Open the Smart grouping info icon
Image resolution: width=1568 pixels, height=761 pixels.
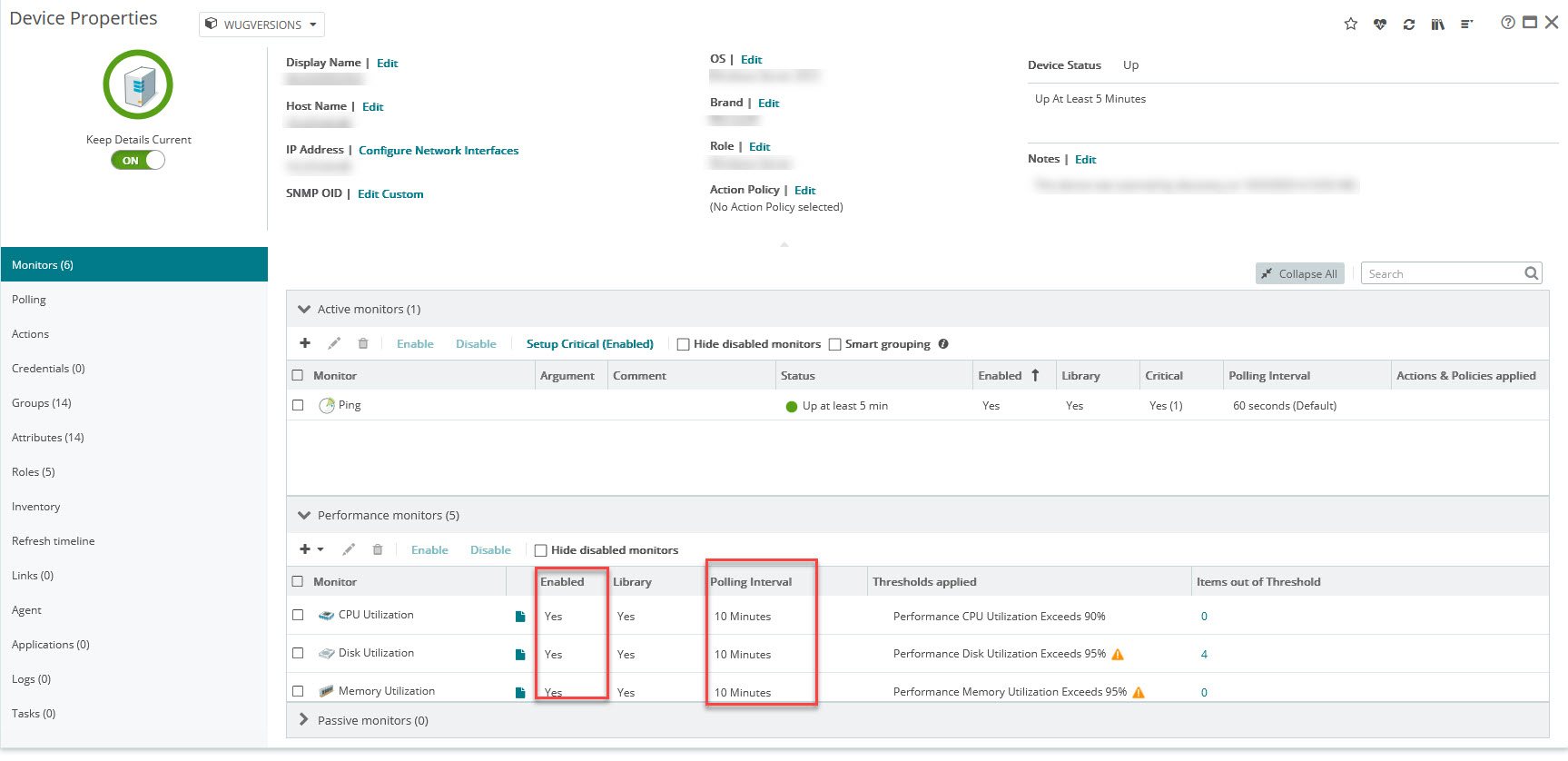click(x=943, y=344)
